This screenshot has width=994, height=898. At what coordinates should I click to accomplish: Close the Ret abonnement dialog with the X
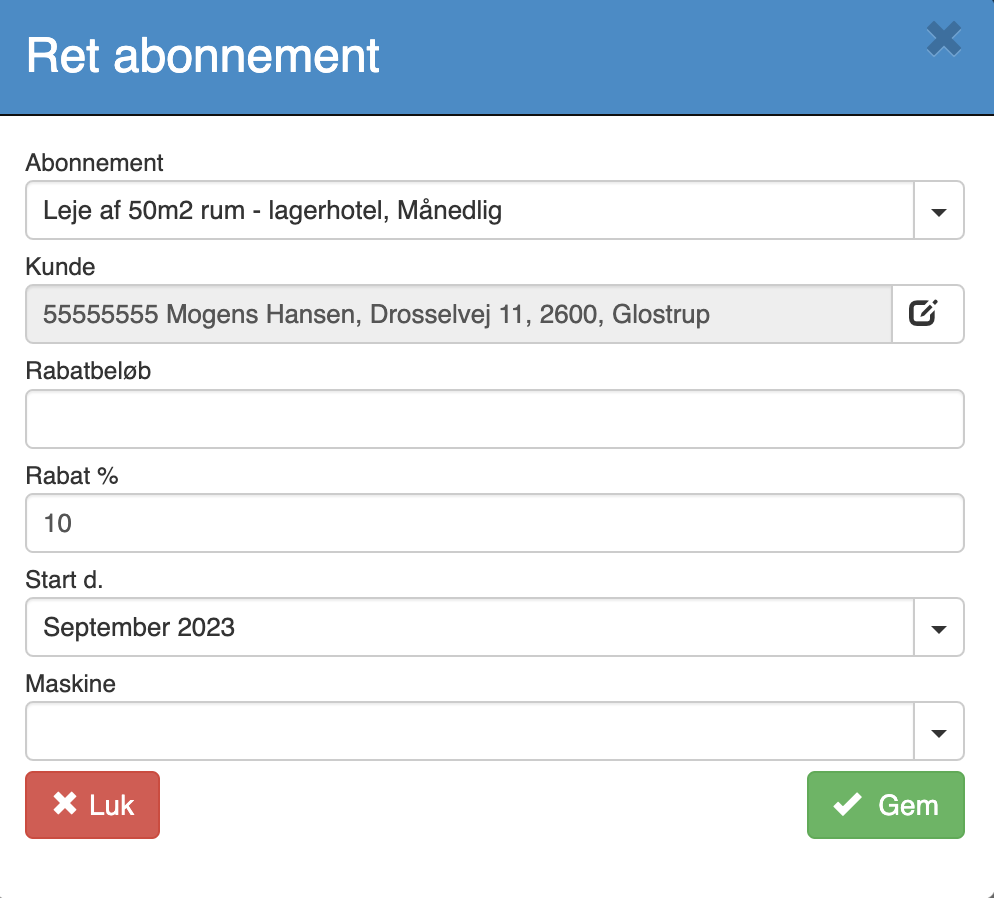tap(943, 39)
